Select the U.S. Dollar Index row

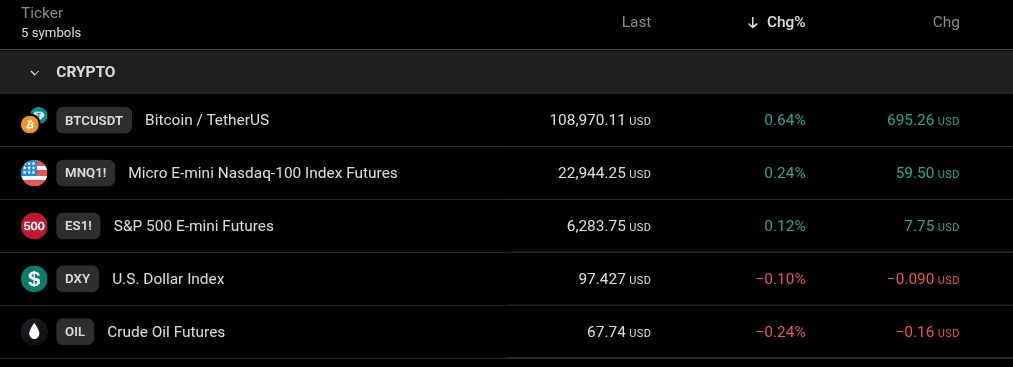506,279
